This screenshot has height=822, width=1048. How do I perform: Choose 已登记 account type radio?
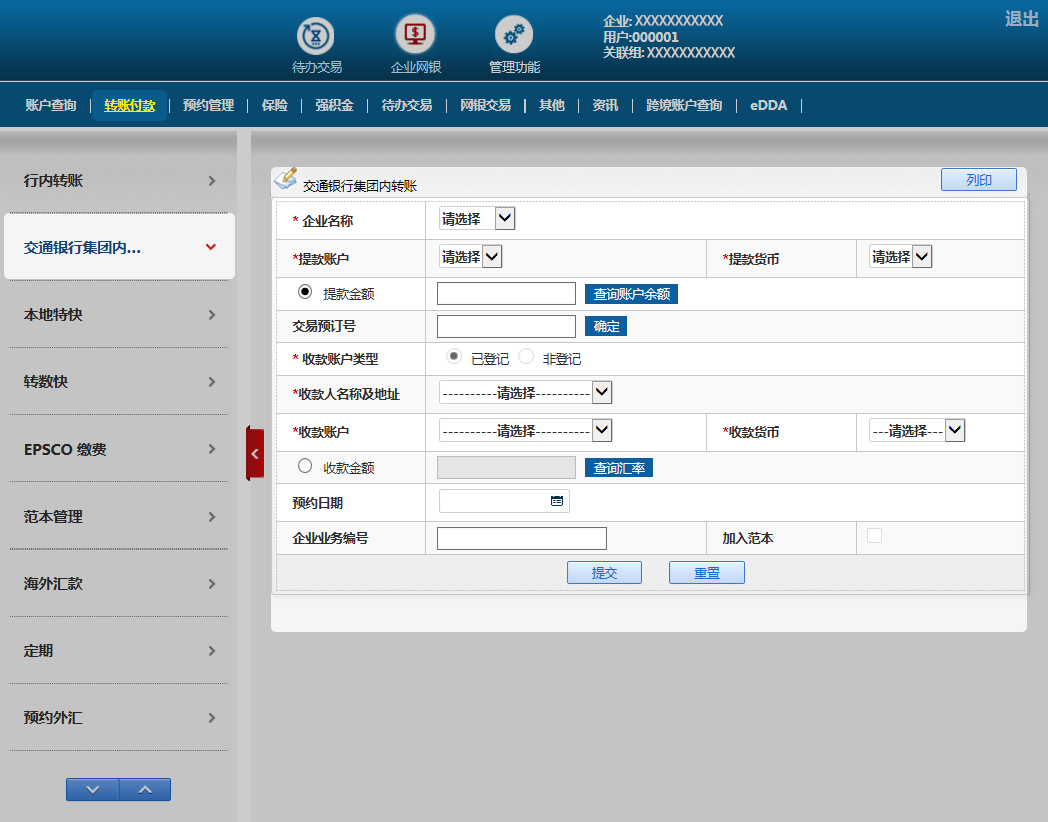pos(454,357)
